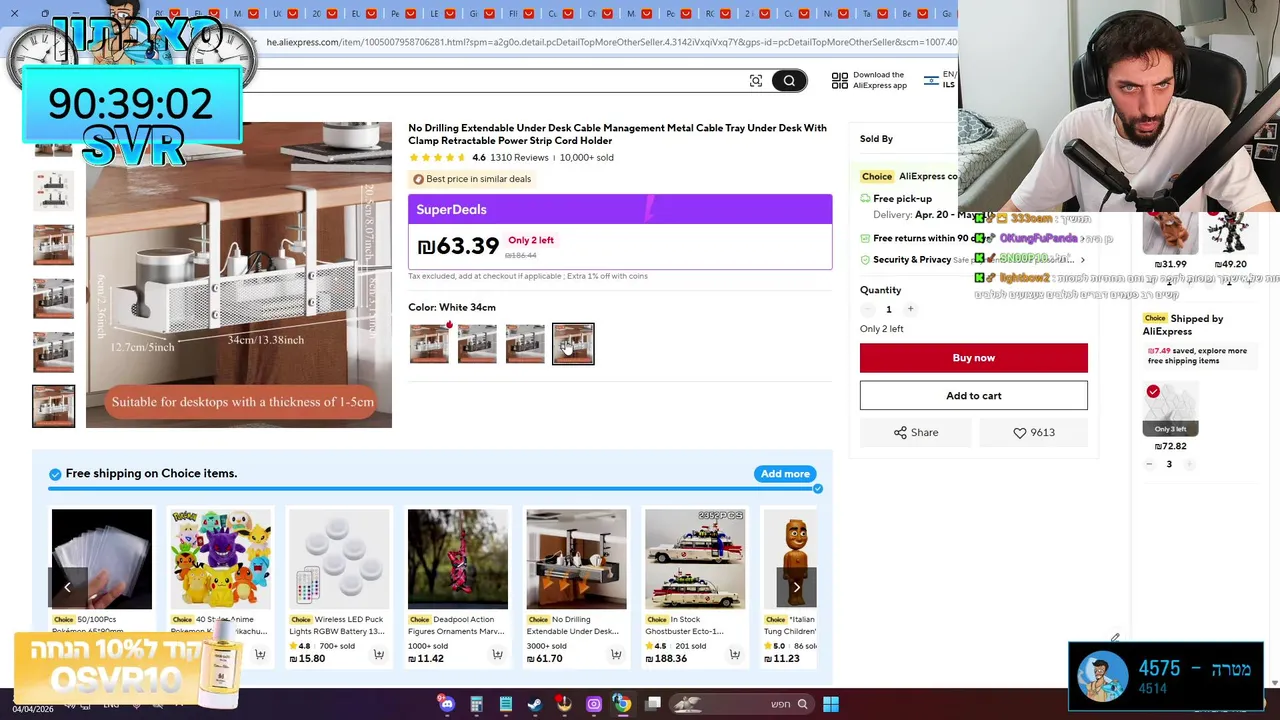Open the ₪49.20 figure item in side cart
Viewport: 1280px width, 720px height.
coord(1228,235)
